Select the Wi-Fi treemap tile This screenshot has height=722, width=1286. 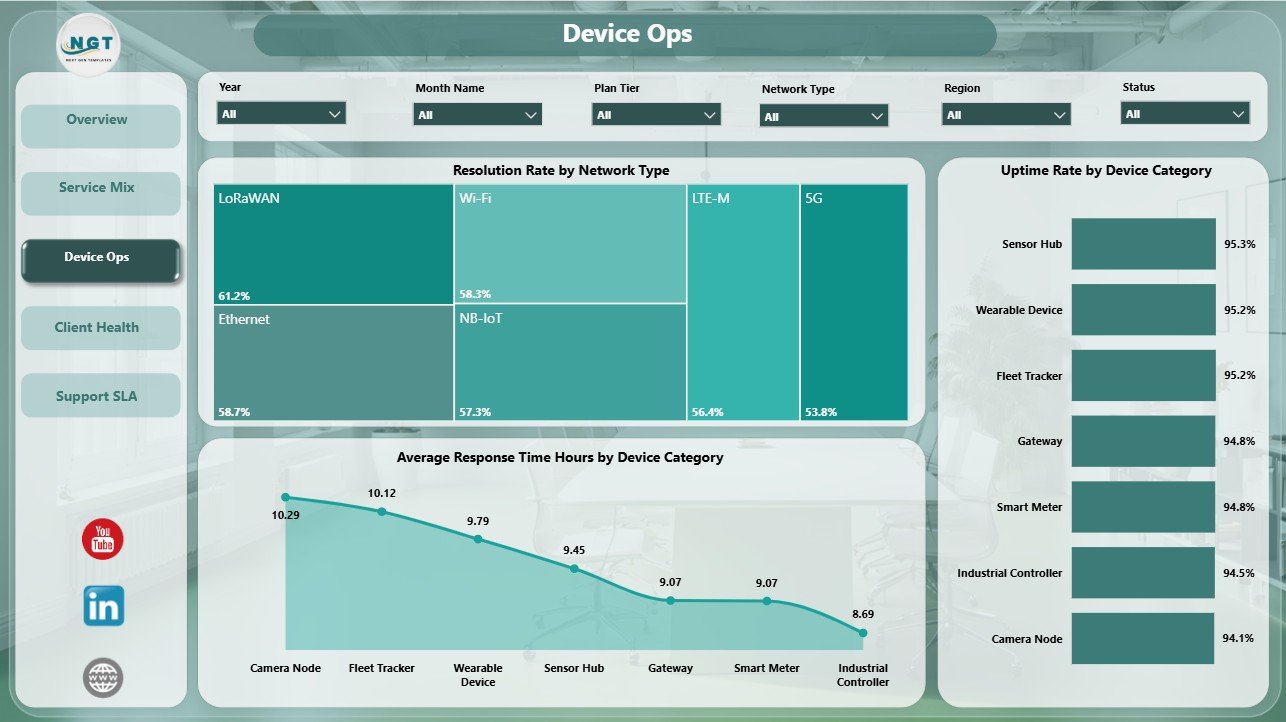point(570,244)
